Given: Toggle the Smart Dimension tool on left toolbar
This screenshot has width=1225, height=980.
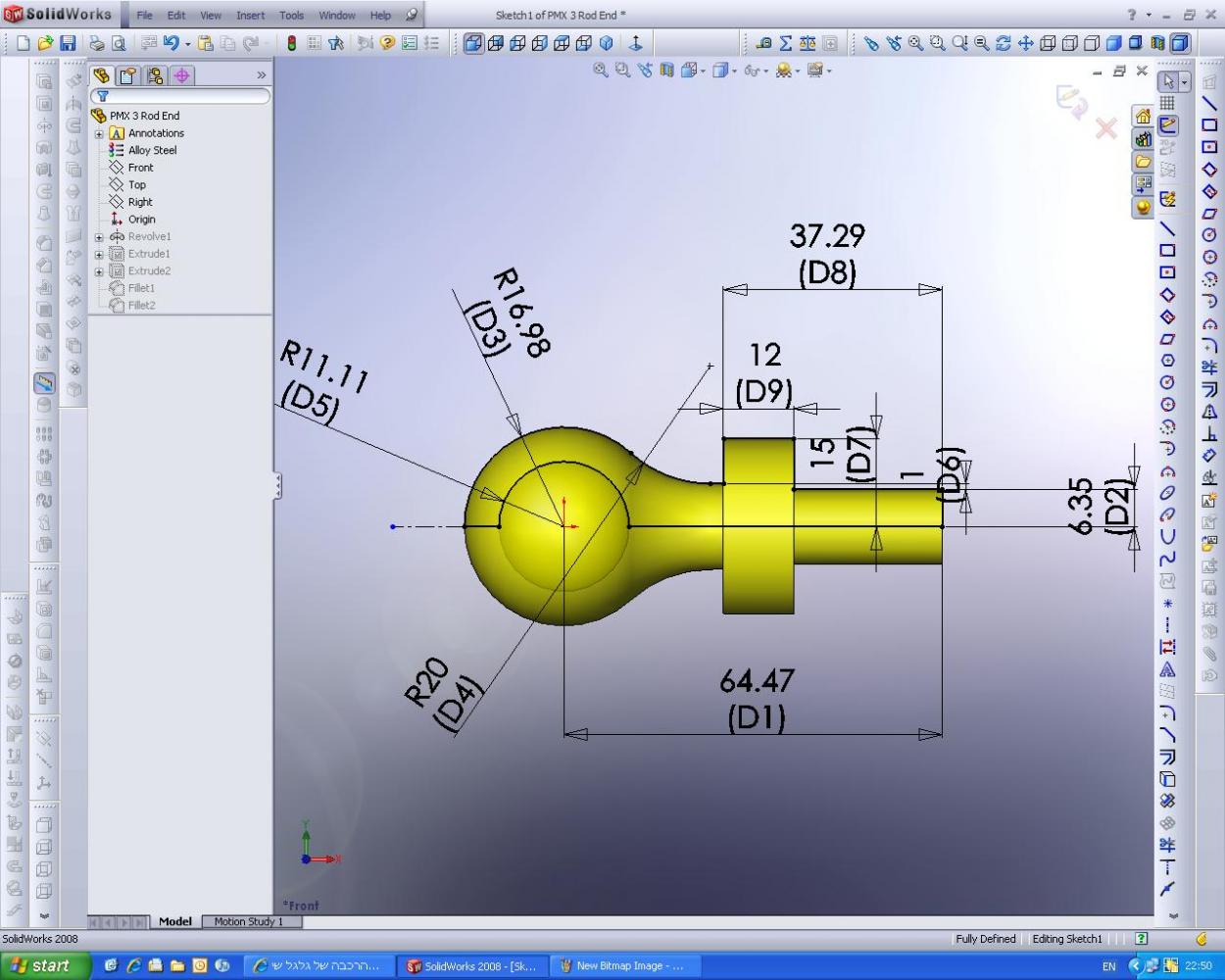Looking at the screenshot, I should 44,383.
